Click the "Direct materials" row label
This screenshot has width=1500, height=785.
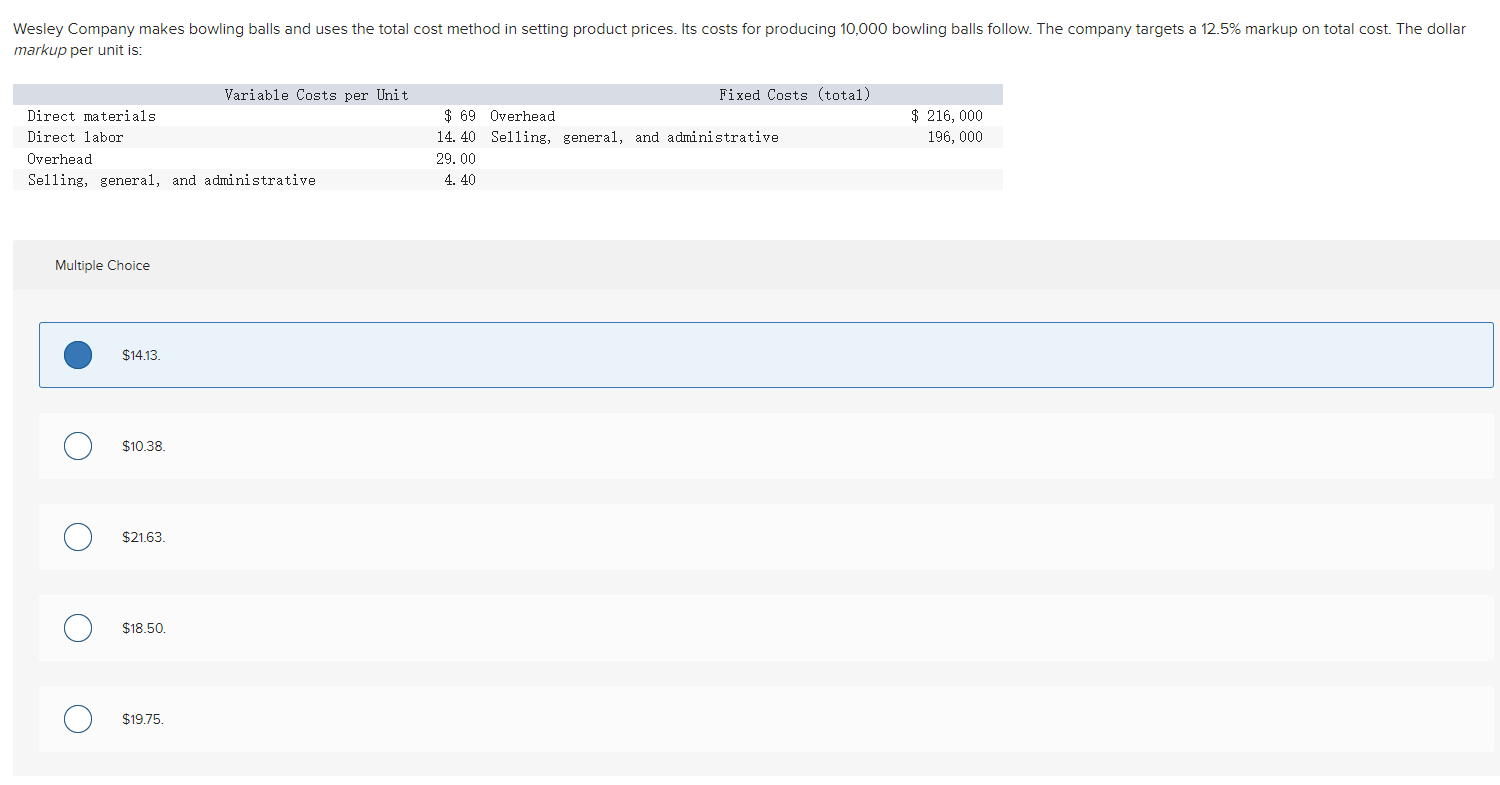point(92,116)
